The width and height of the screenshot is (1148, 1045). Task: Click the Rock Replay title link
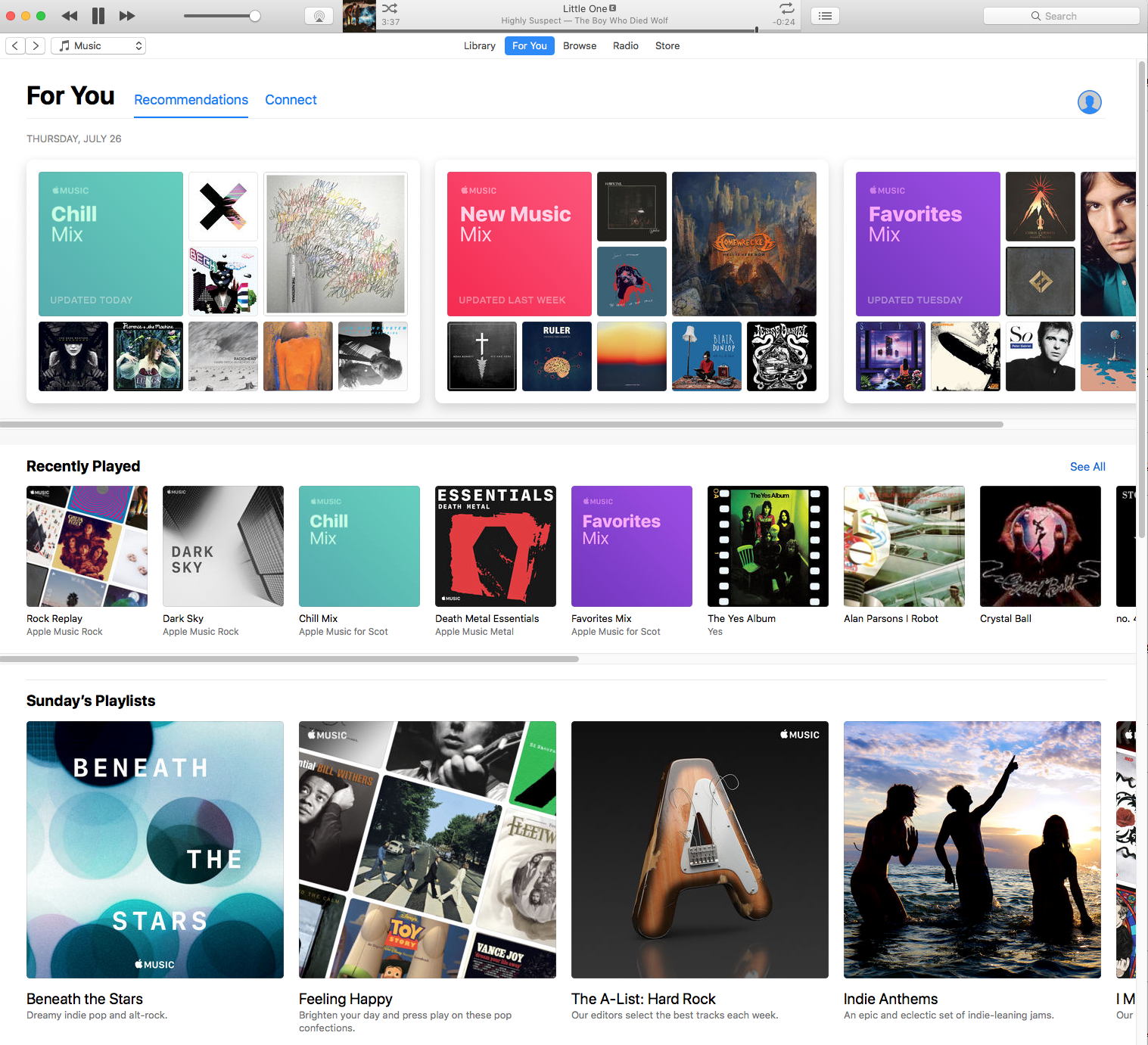pos(54,619)
